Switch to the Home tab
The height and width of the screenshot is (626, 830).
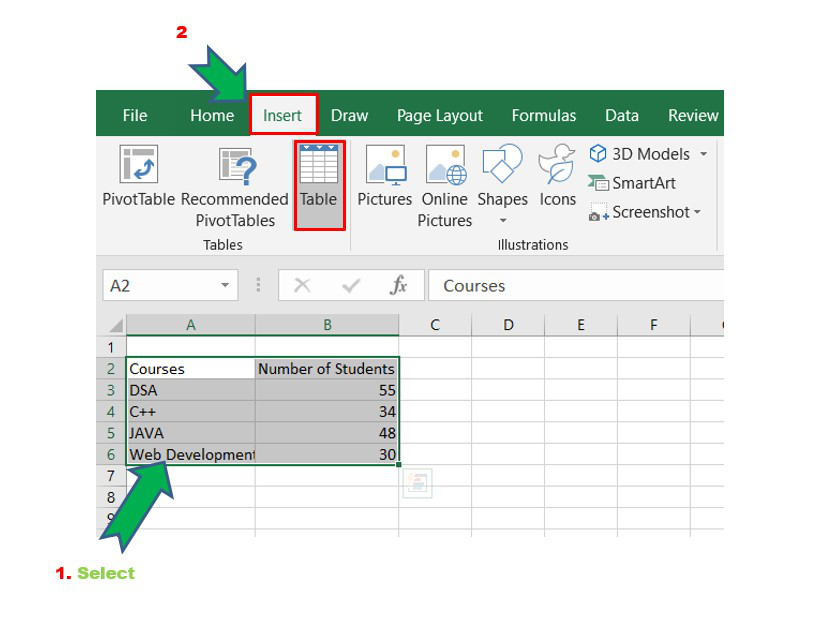[212, 115]
